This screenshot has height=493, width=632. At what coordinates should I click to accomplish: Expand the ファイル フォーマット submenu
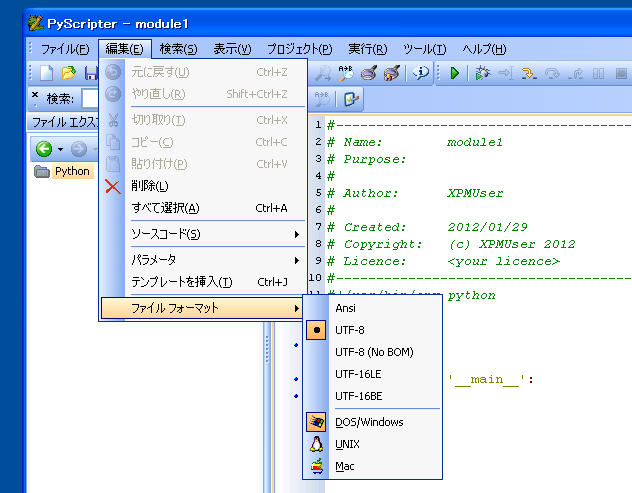click(x=202, y=308)
